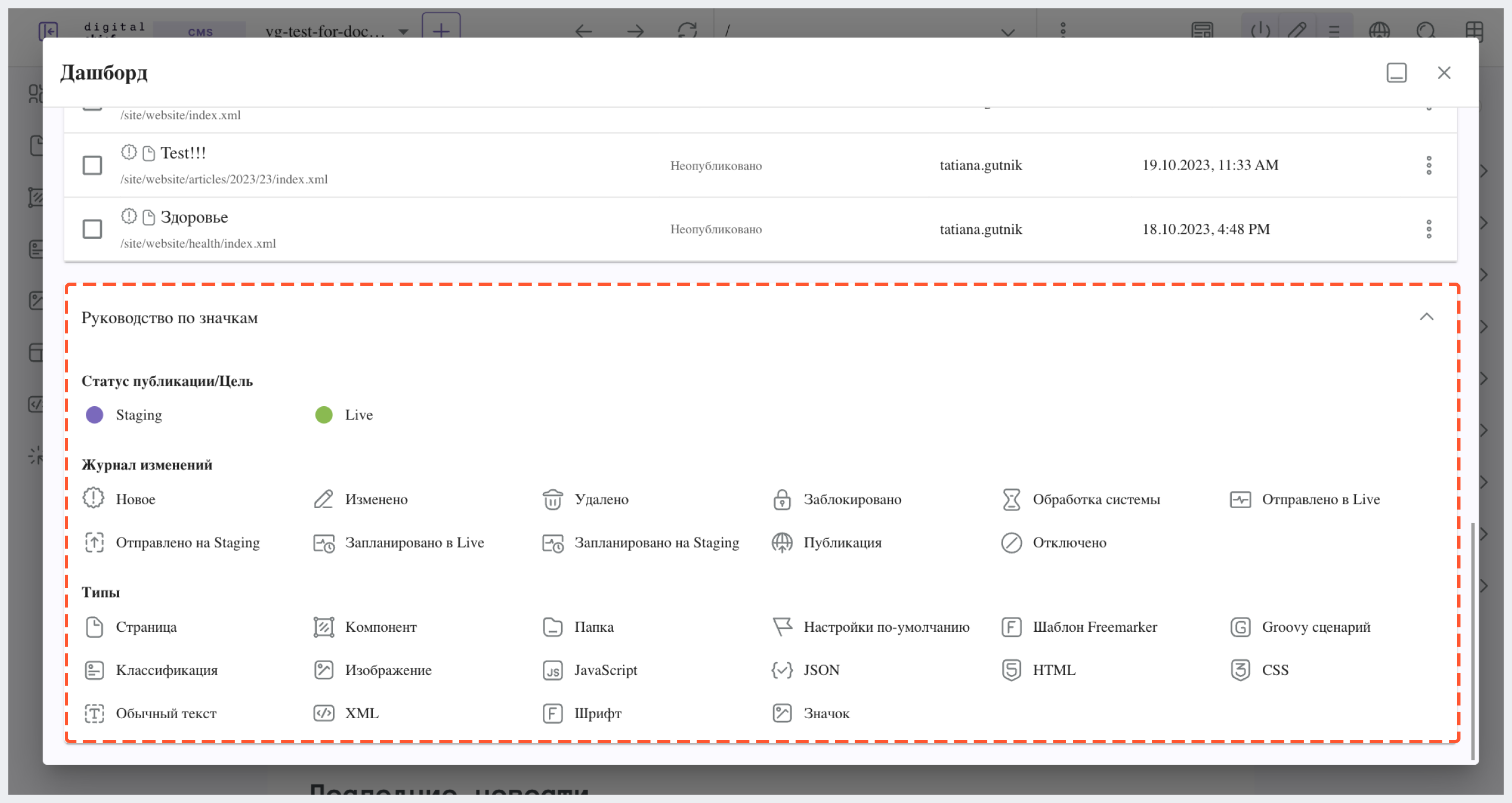
Task: Click the forward arrow in toolbar
Action: (635, 30)
